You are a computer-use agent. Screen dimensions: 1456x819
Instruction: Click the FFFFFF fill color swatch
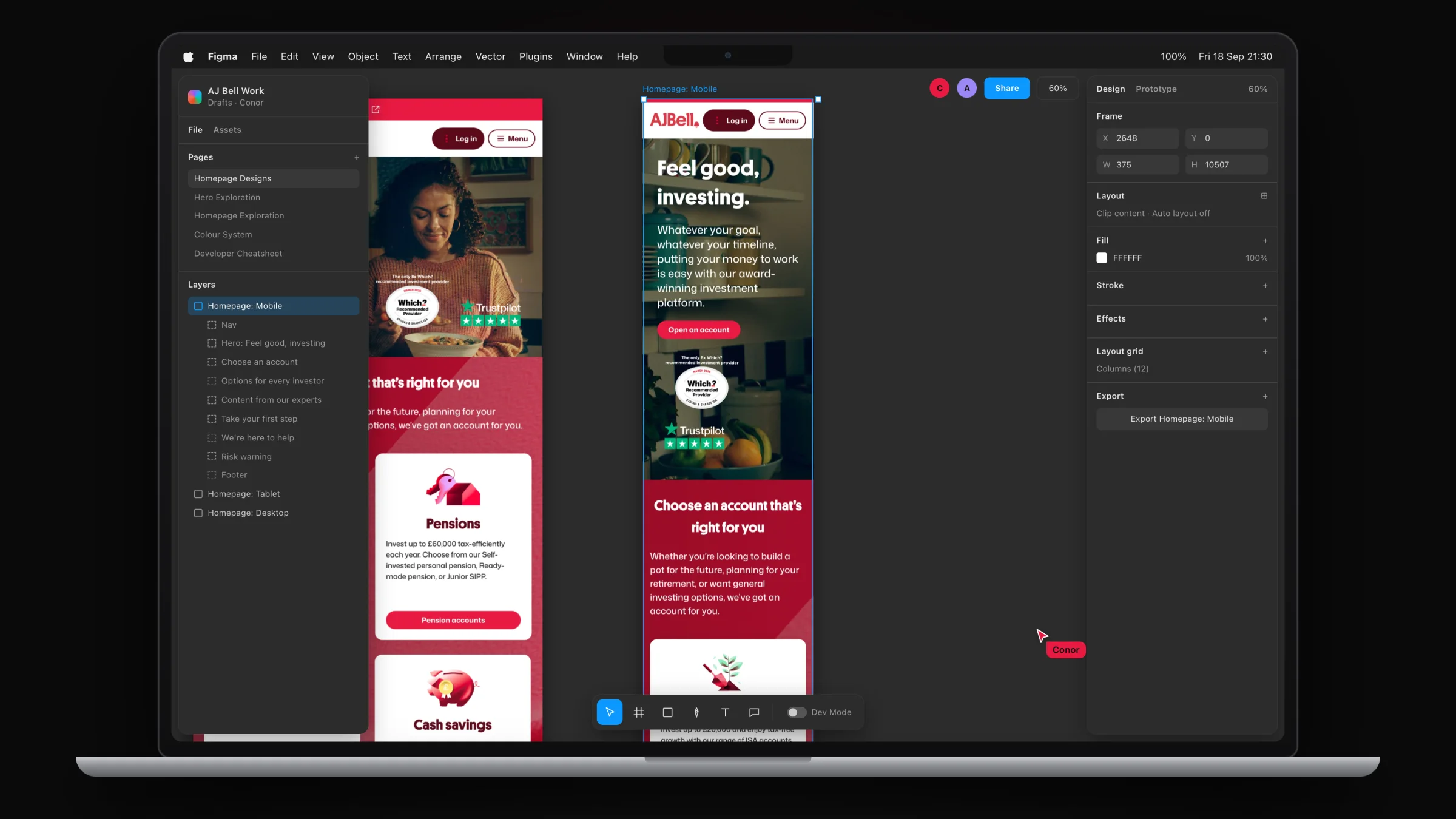pos(1102,258)
